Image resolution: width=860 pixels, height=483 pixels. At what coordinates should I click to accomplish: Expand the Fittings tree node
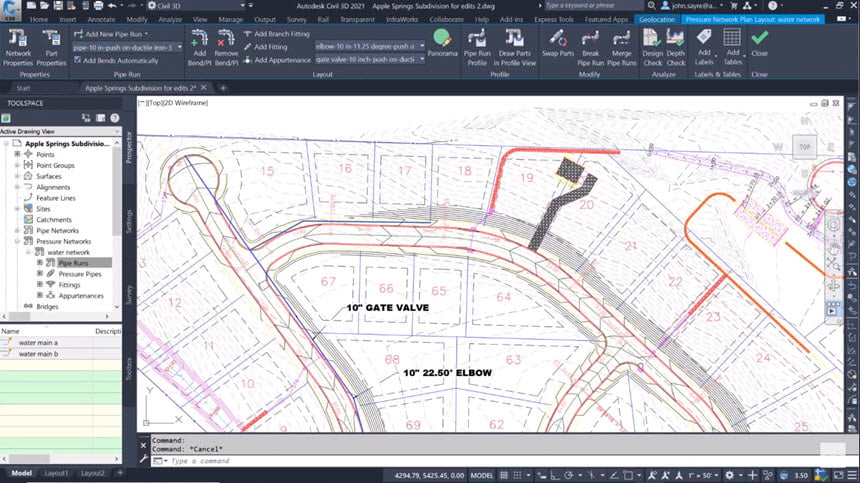tap(39, 285)
